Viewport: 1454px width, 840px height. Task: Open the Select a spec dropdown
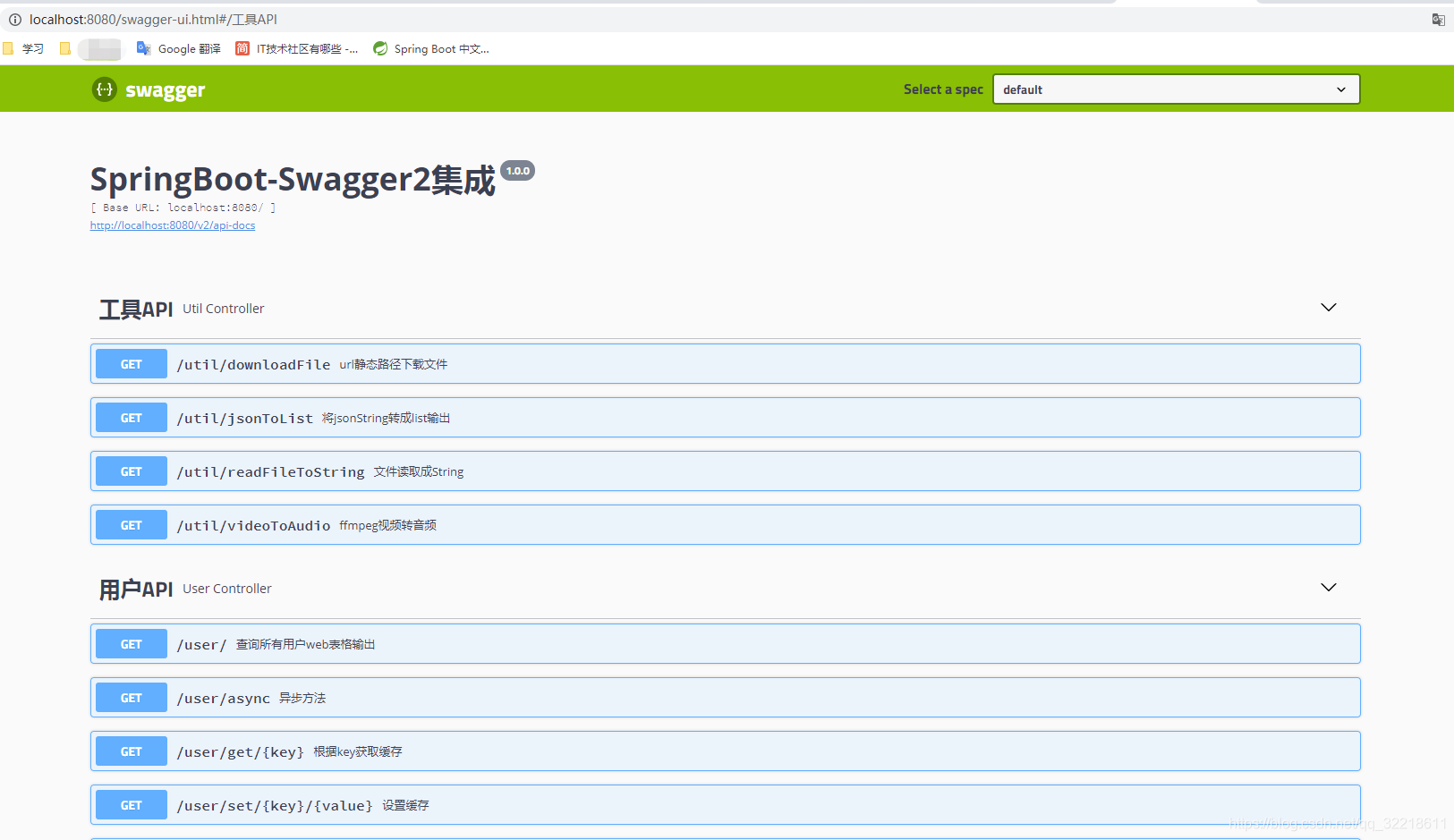point(1175,89)
